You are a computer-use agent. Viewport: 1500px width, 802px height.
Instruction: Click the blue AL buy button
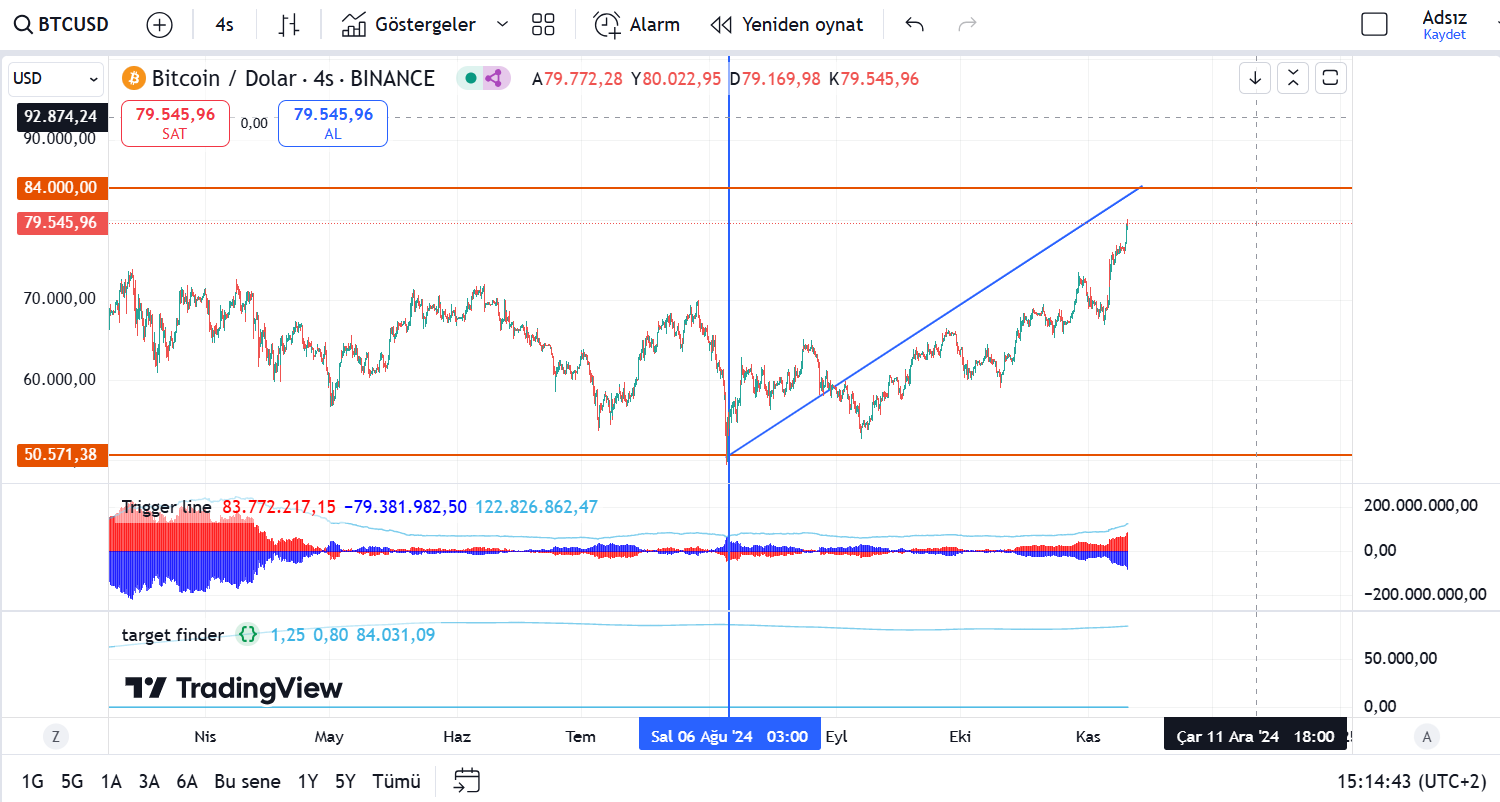point(332,123)
